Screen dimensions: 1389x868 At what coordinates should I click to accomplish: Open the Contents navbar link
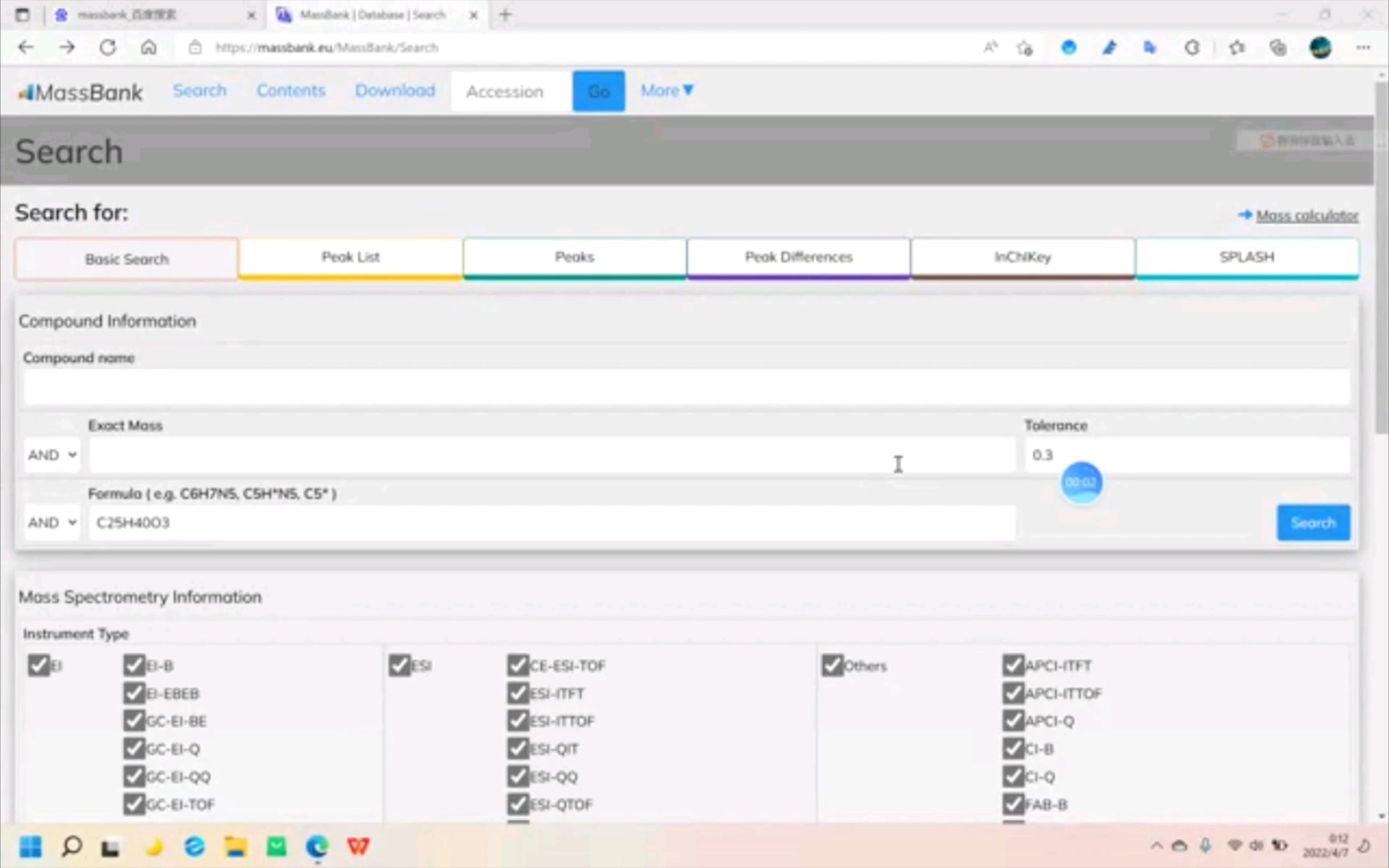pos(291,91)
